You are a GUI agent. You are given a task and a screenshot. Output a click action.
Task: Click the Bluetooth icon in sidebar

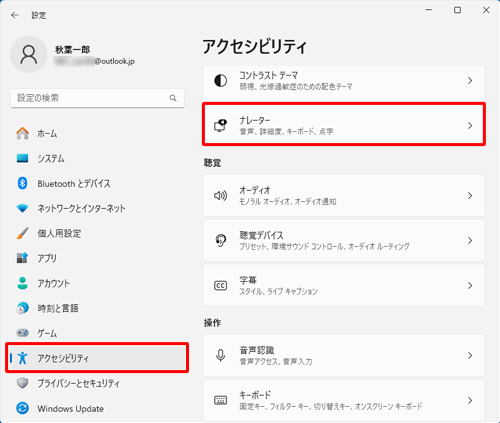click(x=22, y=183)
